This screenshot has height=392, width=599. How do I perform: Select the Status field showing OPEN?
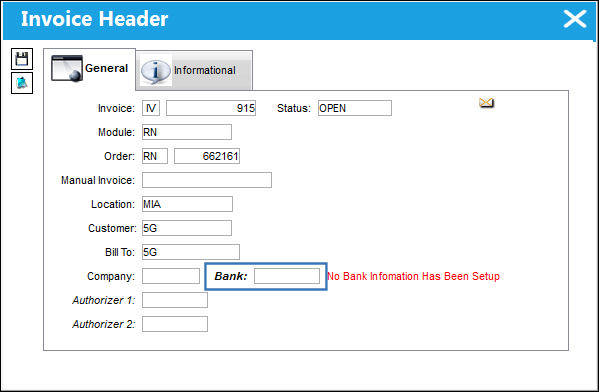pyautogui.click(x=355, y=108)
